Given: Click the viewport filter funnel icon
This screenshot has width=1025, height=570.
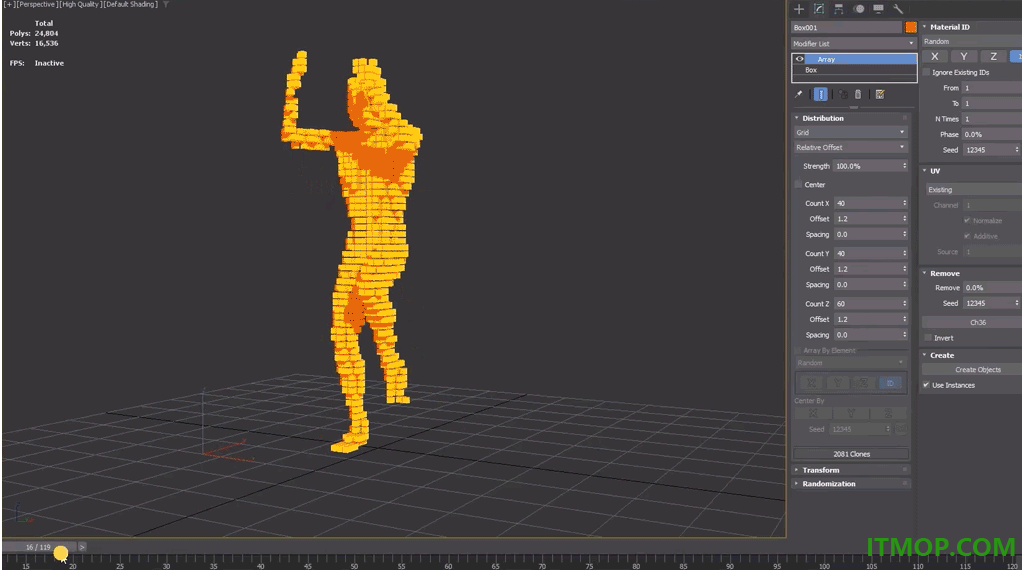Looking at the screenshot, I should coord(166,5).
